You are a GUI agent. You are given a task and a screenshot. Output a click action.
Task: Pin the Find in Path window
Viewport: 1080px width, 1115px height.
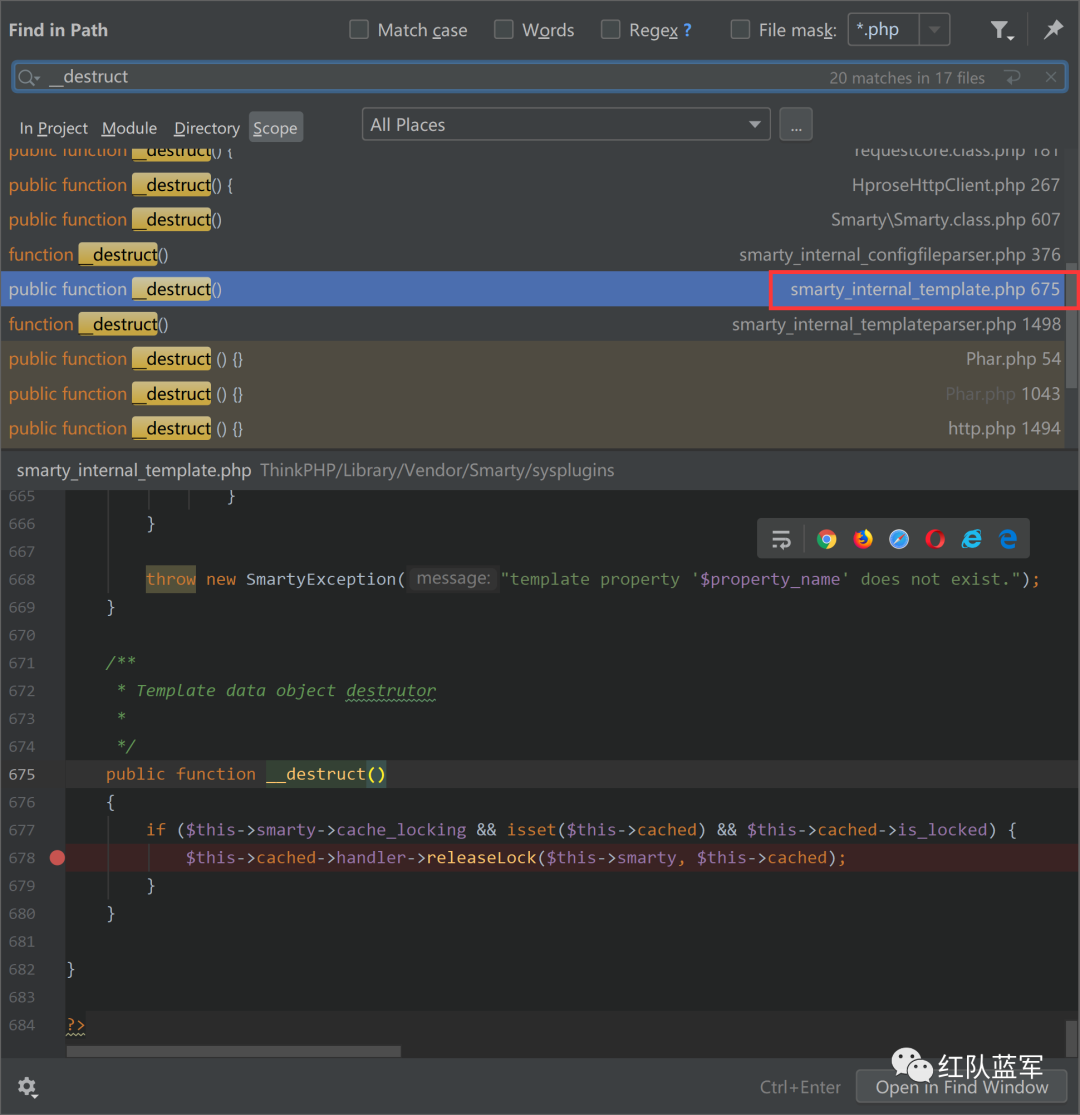point(1053,30)
